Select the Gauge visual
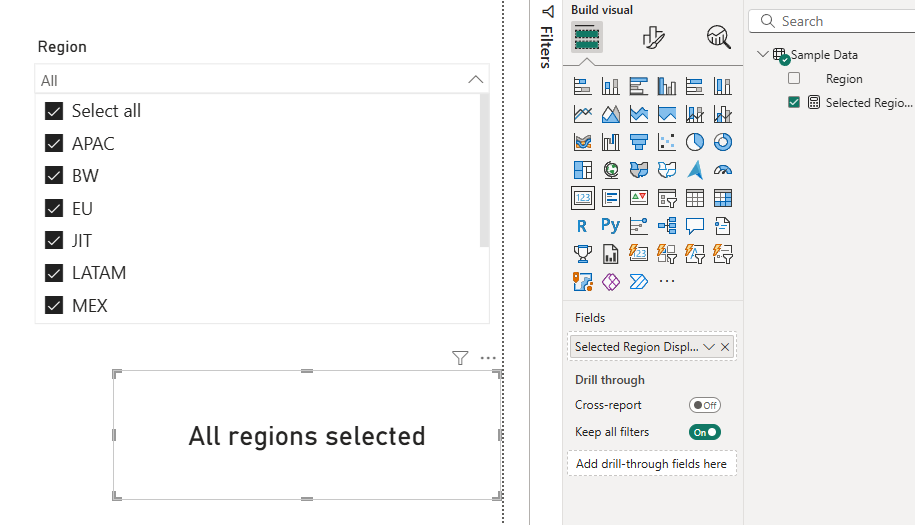The image size is (915, 525). pos(722,170)
